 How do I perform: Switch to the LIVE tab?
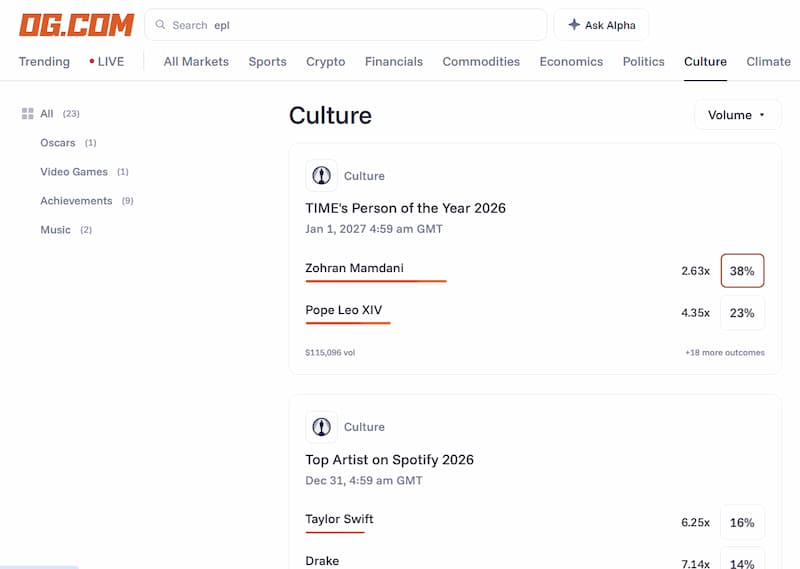[x=107, y=61]
